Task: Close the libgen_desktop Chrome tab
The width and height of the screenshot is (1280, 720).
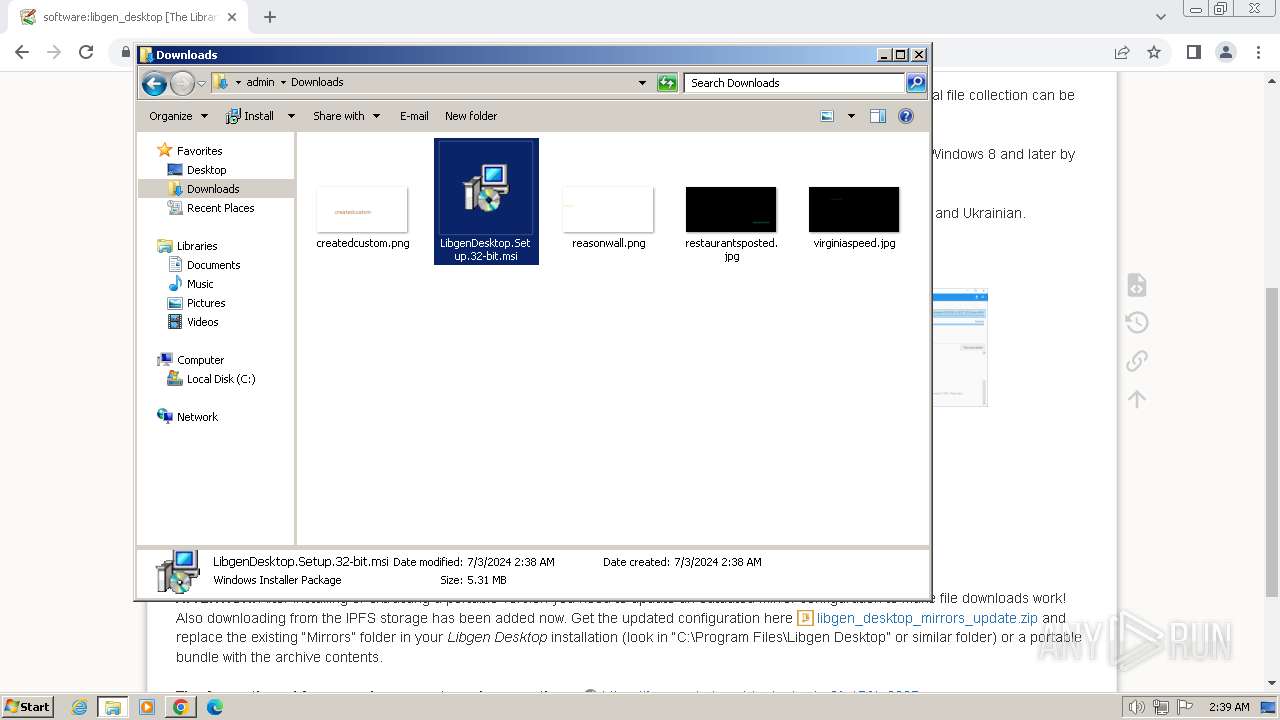Action: tap(232, 17)
